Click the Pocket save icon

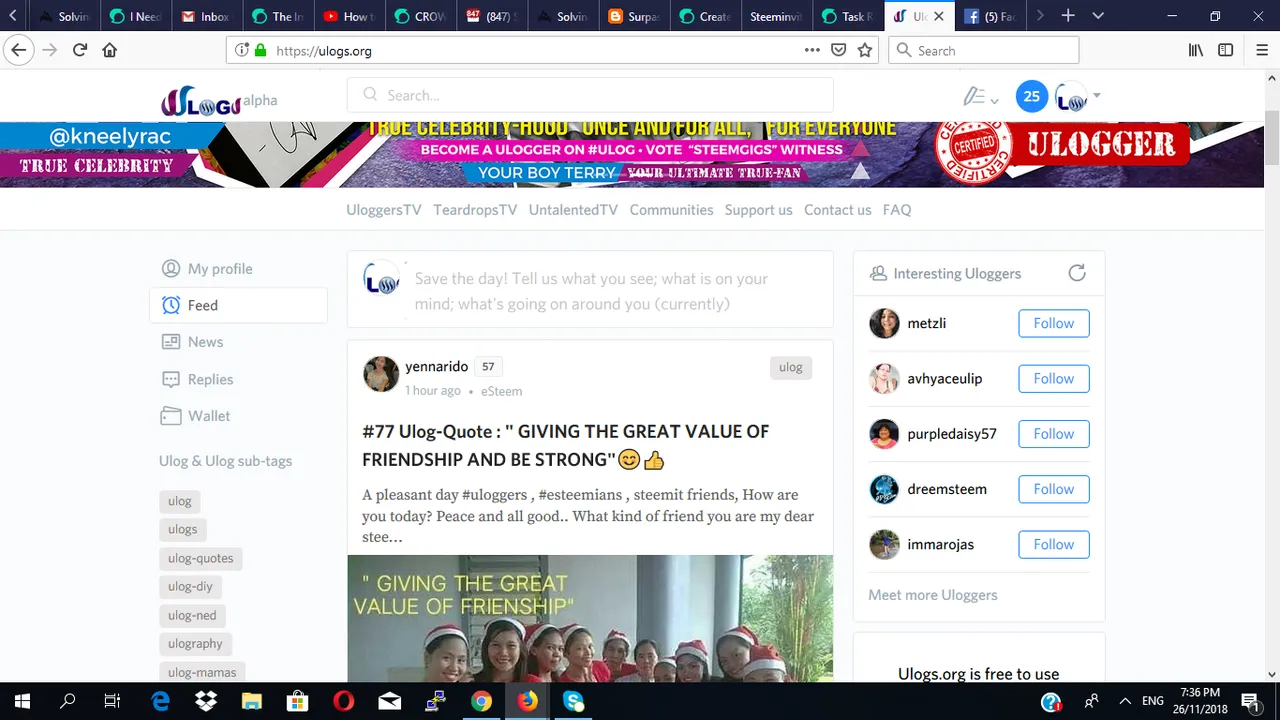pyautogui.click(x=839, y=50)
